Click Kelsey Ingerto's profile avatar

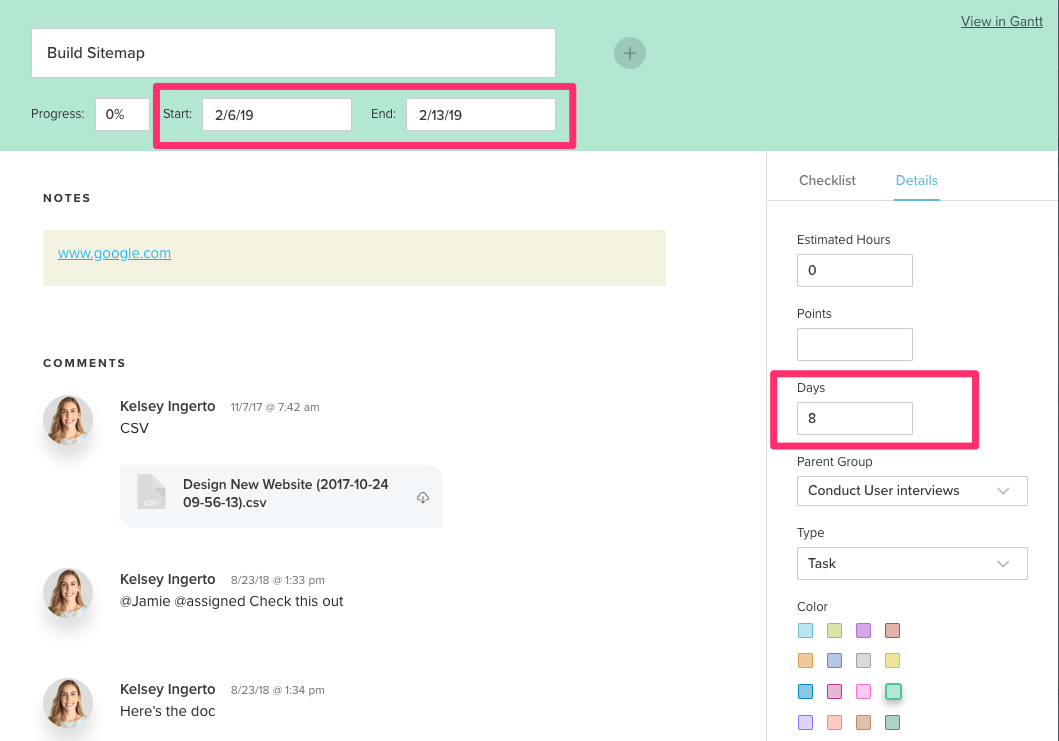[67, 420]
